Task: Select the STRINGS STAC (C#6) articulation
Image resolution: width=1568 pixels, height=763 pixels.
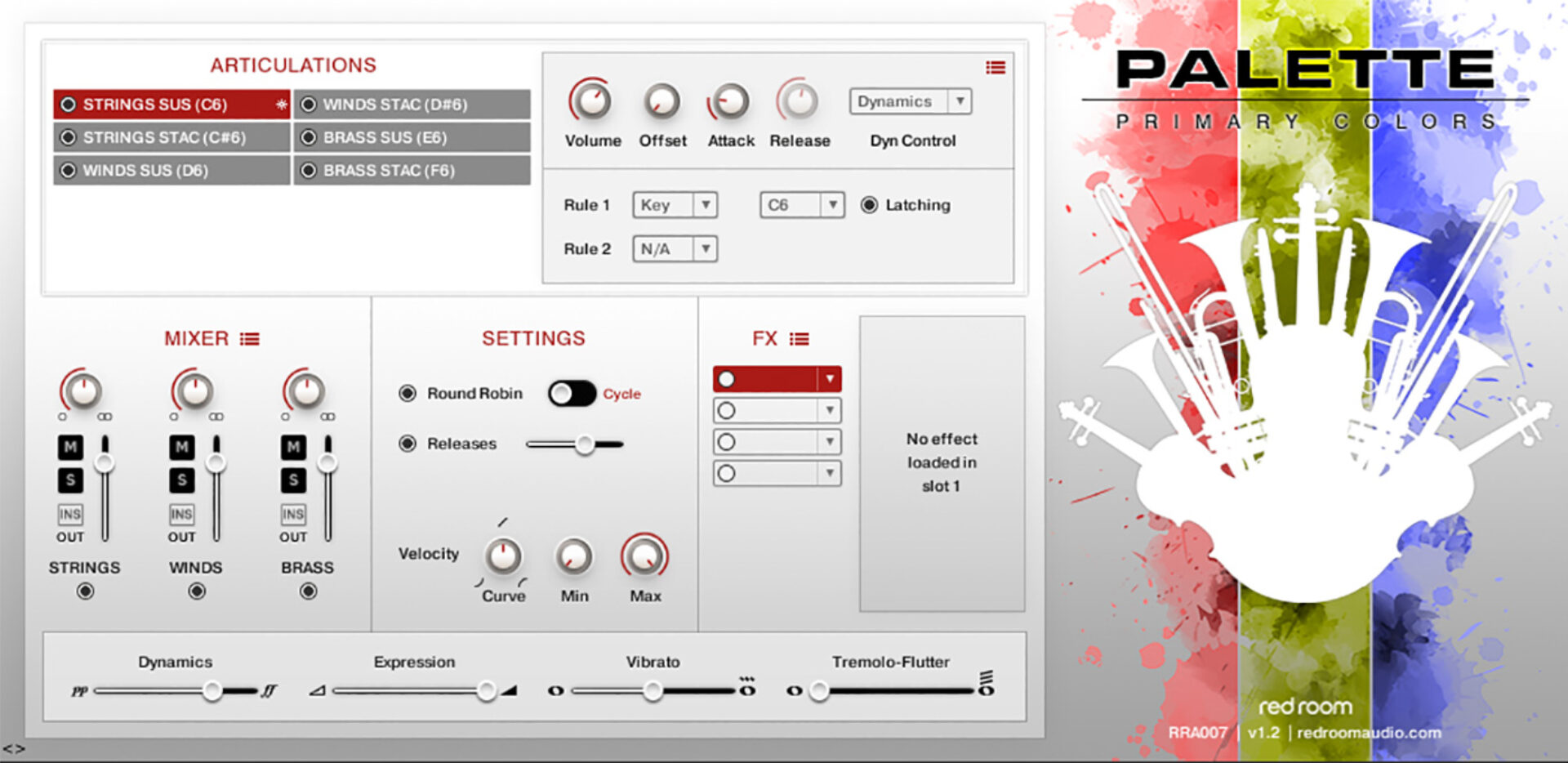Action: coord(171,137)
